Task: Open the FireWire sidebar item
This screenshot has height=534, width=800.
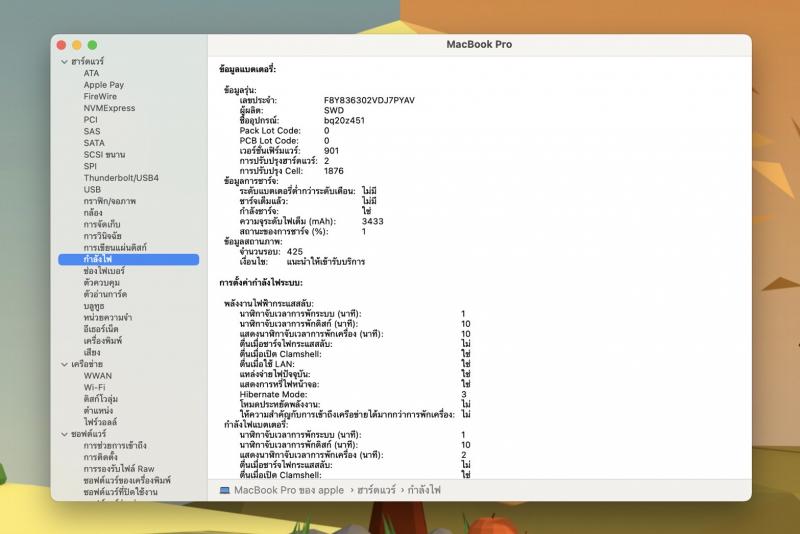Action: (x=100, y=96)
